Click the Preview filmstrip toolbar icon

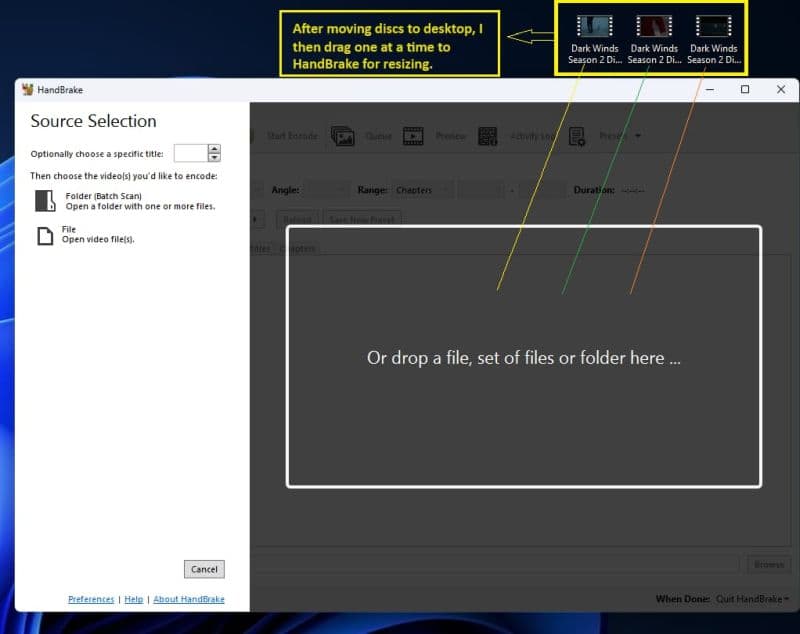[413, 136]
